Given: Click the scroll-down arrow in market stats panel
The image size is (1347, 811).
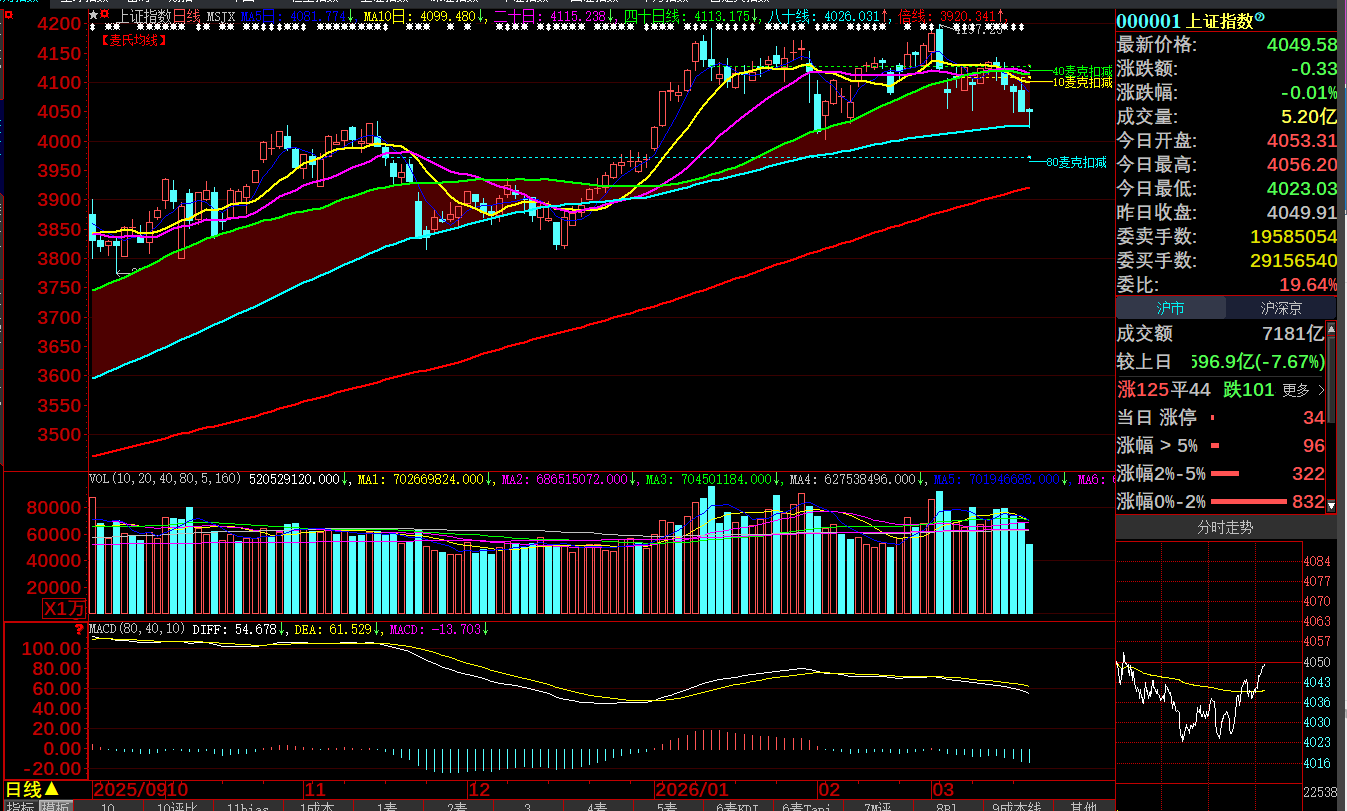Looking at the screenshot, I should [1330, 506].
